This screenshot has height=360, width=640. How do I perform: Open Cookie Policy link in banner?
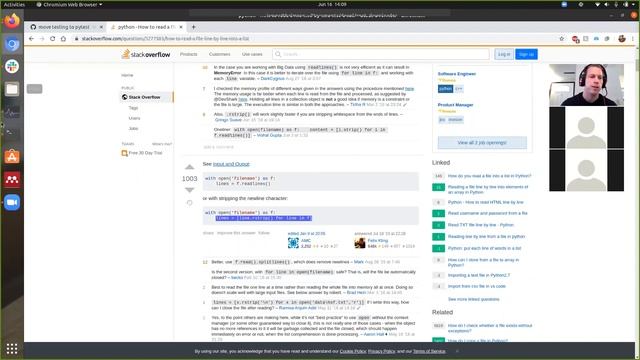pyautogui.click(x=353, y=351)
